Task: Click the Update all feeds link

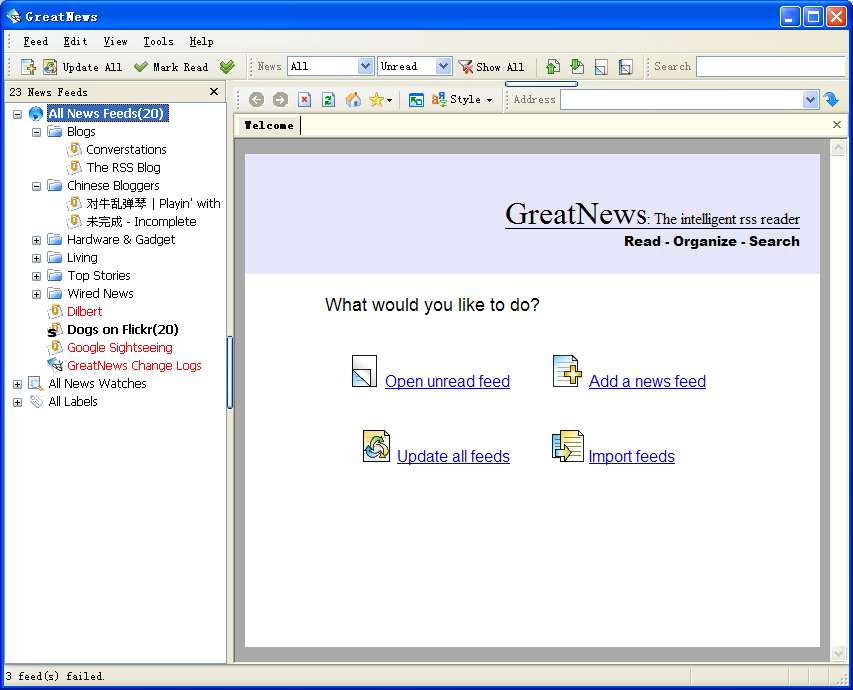Action: (x=453, y=456)
